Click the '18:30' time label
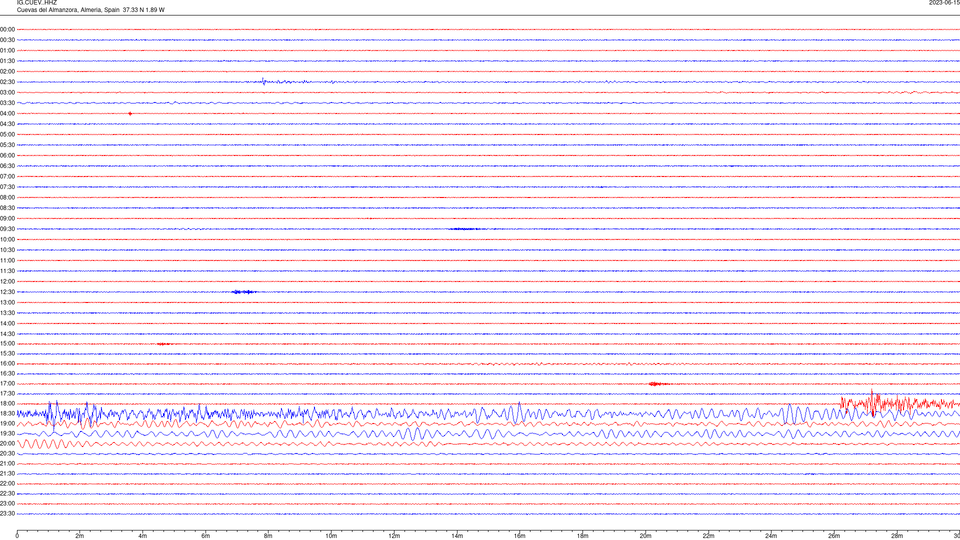The image size is (960, 540). [x=7, y=414]
